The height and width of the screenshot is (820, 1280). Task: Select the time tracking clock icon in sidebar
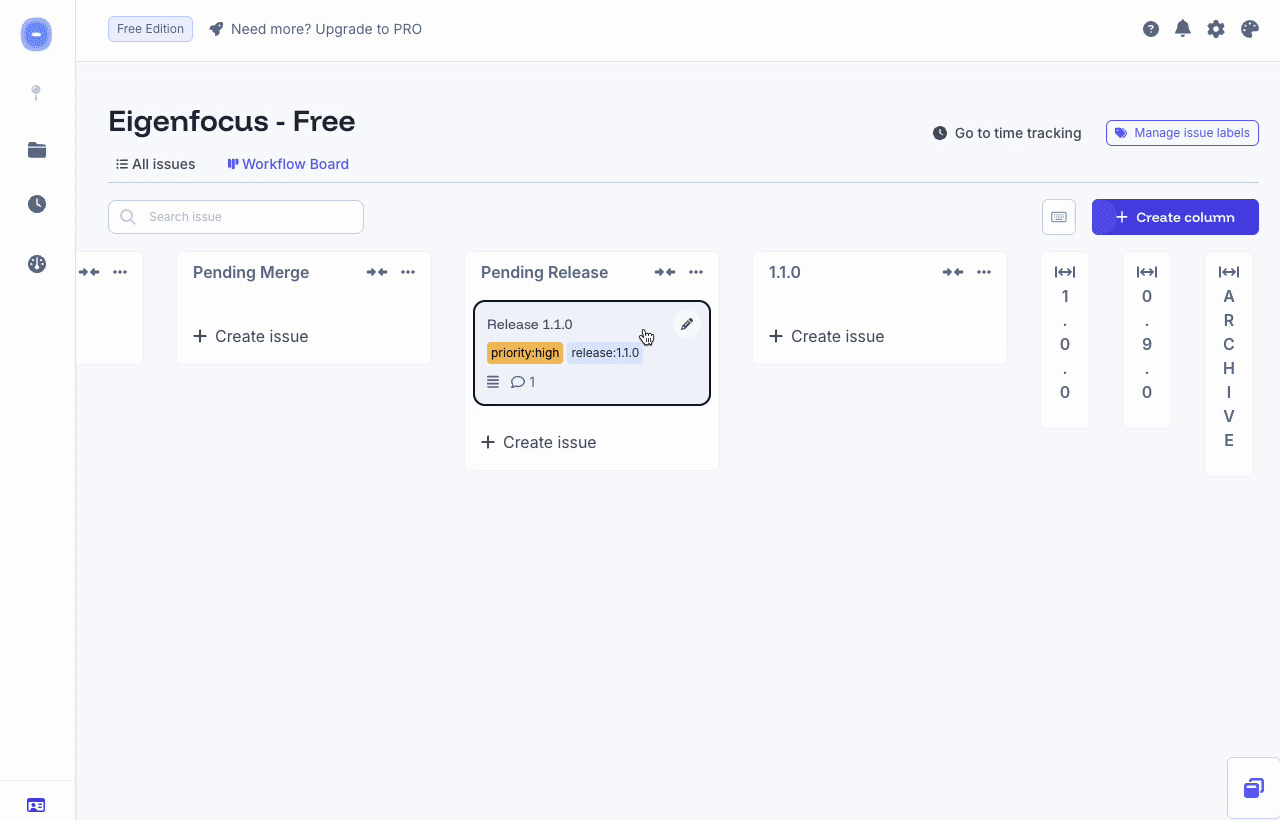pos(36,203)
